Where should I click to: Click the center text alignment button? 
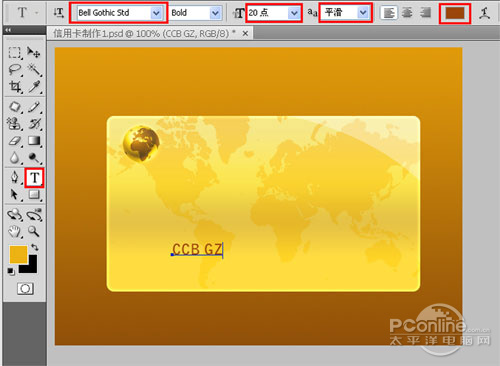(407, 13)
